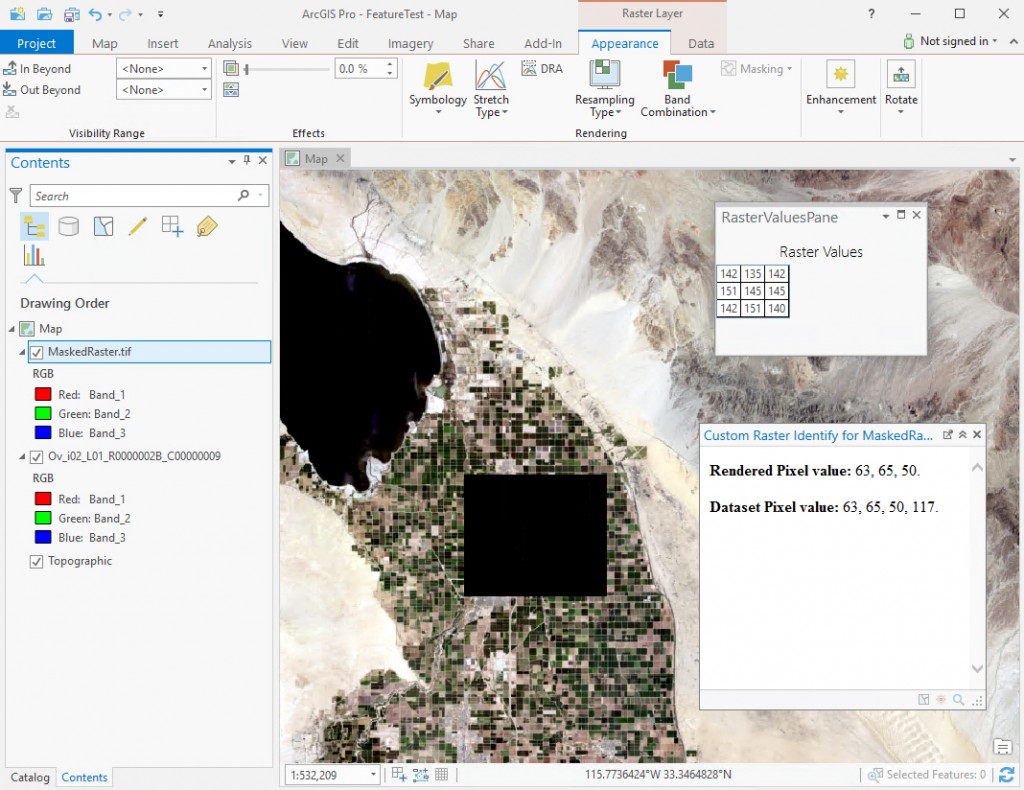The width and height of the screenshot is (1024, 790).
Task: Open the Symbology tool
Action: [437, 76]
